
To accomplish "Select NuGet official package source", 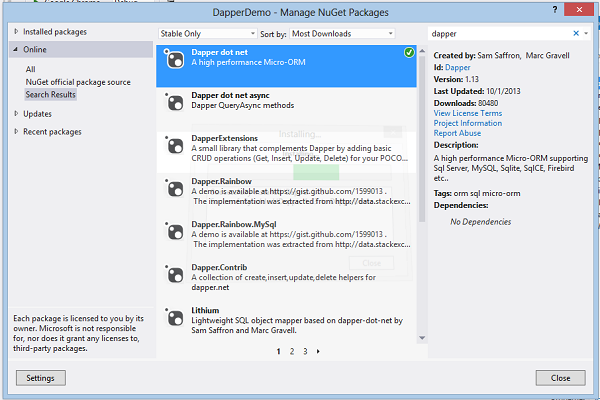I will click(78, 82).
